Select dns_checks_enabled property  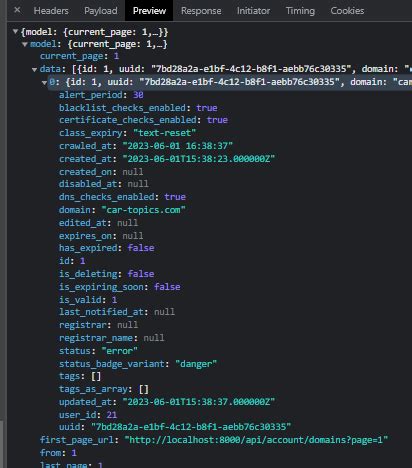(107, 197)
